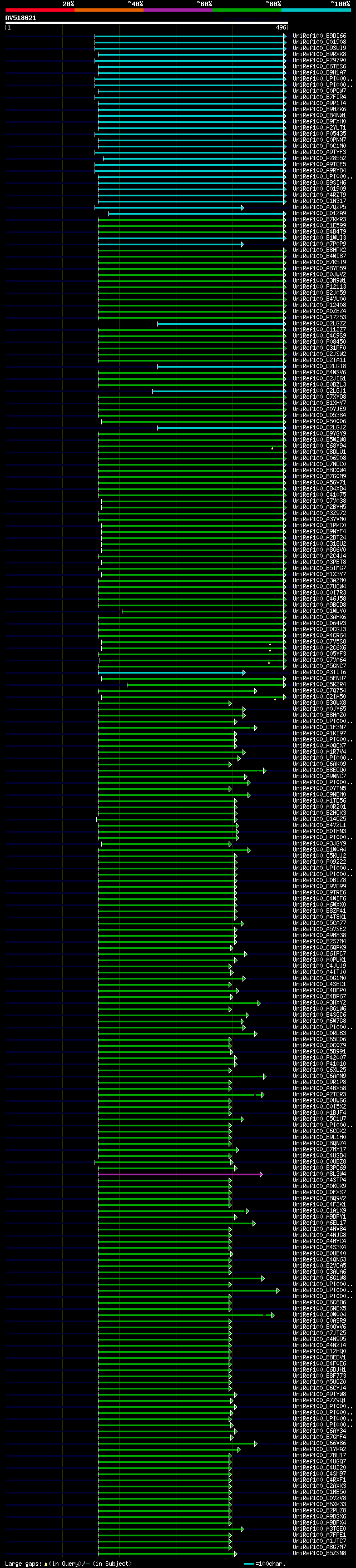The height and width of the screenshot is (1568, 356).
Task: Open hit UniRef100_Q01909
Action: (x=319, y=189)
